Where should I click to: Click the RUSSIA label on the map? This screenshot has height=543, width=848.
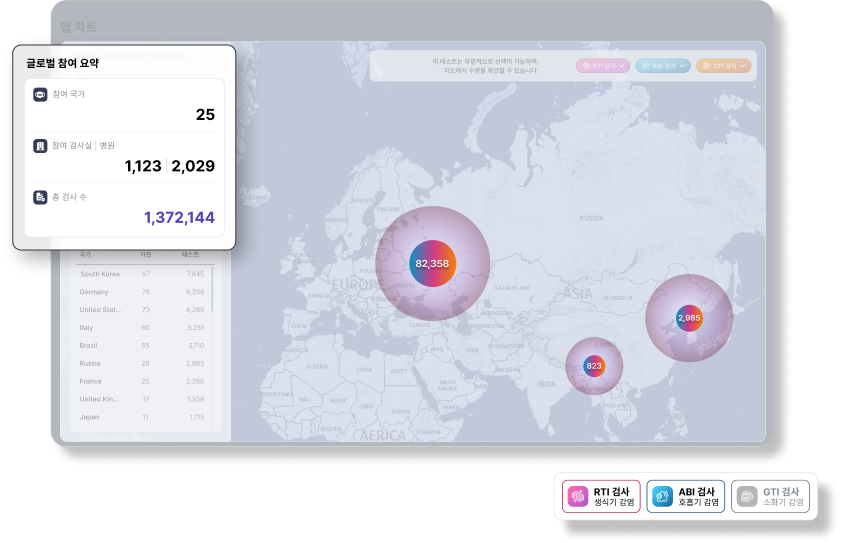click(x=591, y=218)
